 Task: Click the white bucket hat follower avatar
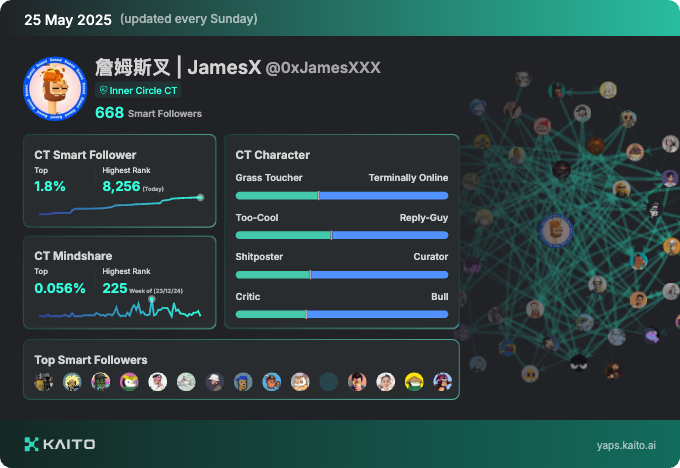[215, 382]
